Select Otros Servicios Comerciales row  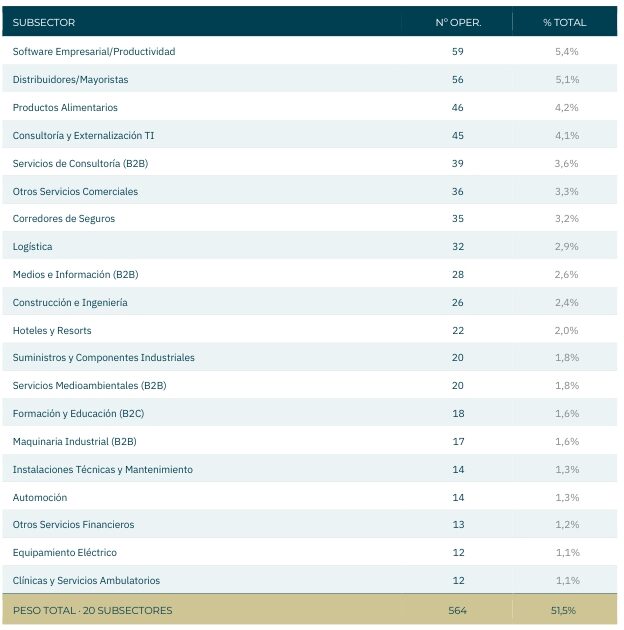309,191
